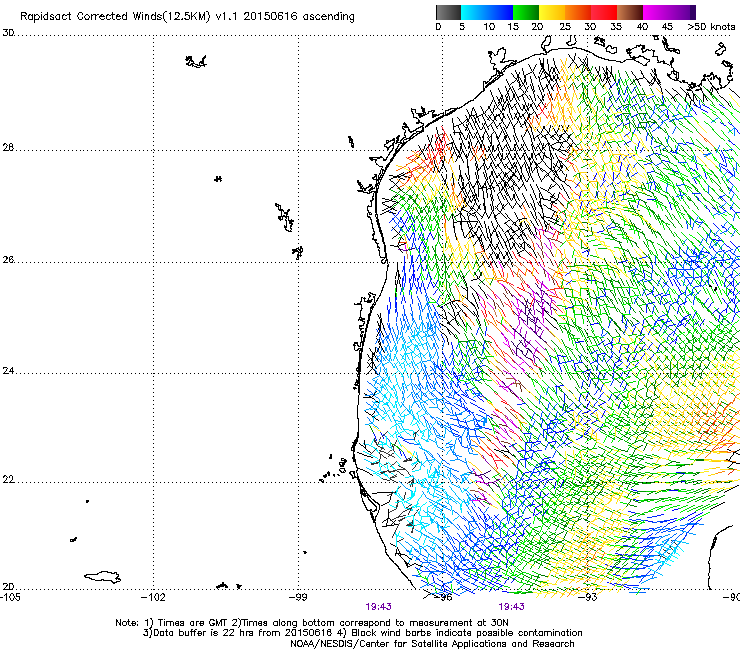Click the legend value '25'
The height and width of the screenshot is (650, 740).
coord(565,27)
